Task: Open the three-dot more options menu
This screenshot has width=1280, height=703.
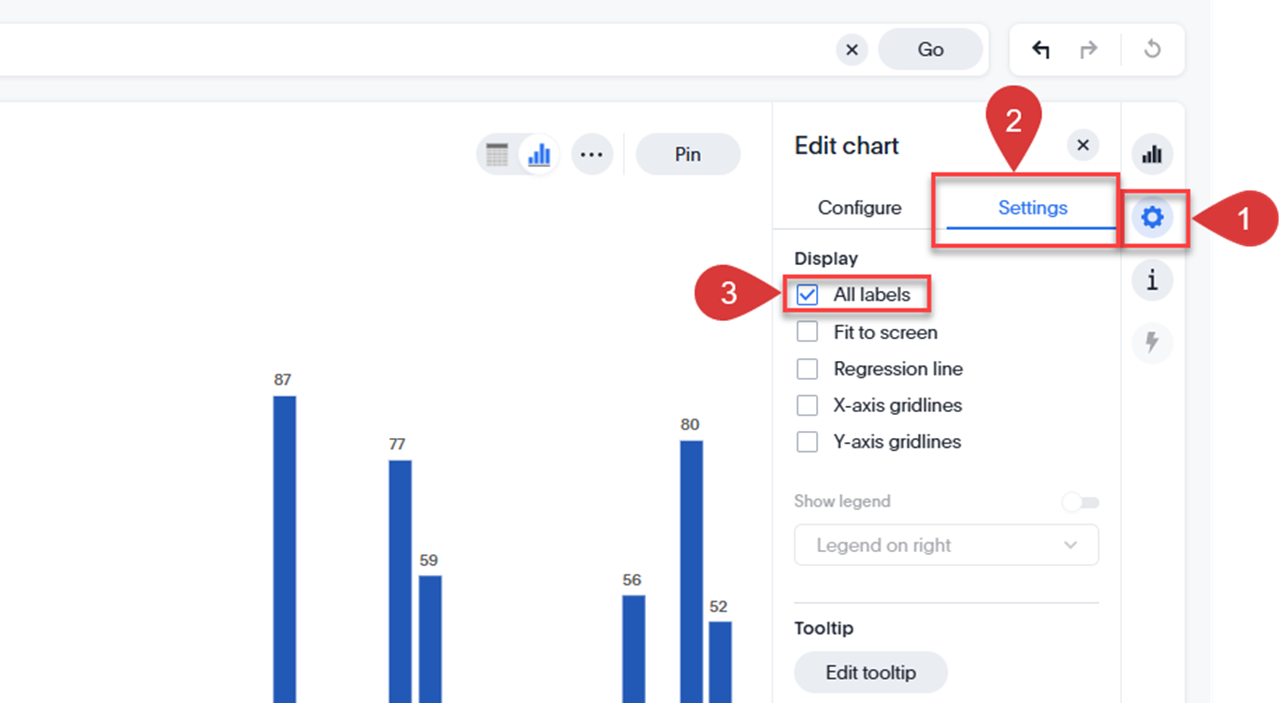Action: tap(592, 155)
